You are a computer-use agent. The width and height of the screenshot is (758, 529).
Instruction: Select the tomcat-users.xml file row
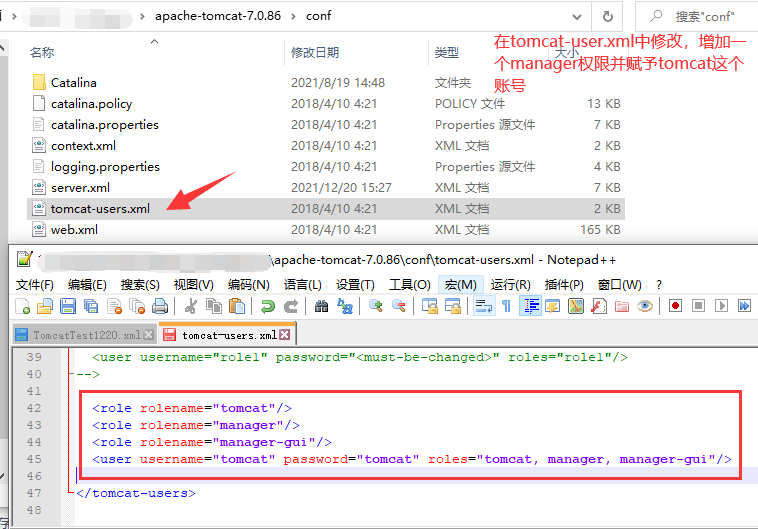coord(326,209)
